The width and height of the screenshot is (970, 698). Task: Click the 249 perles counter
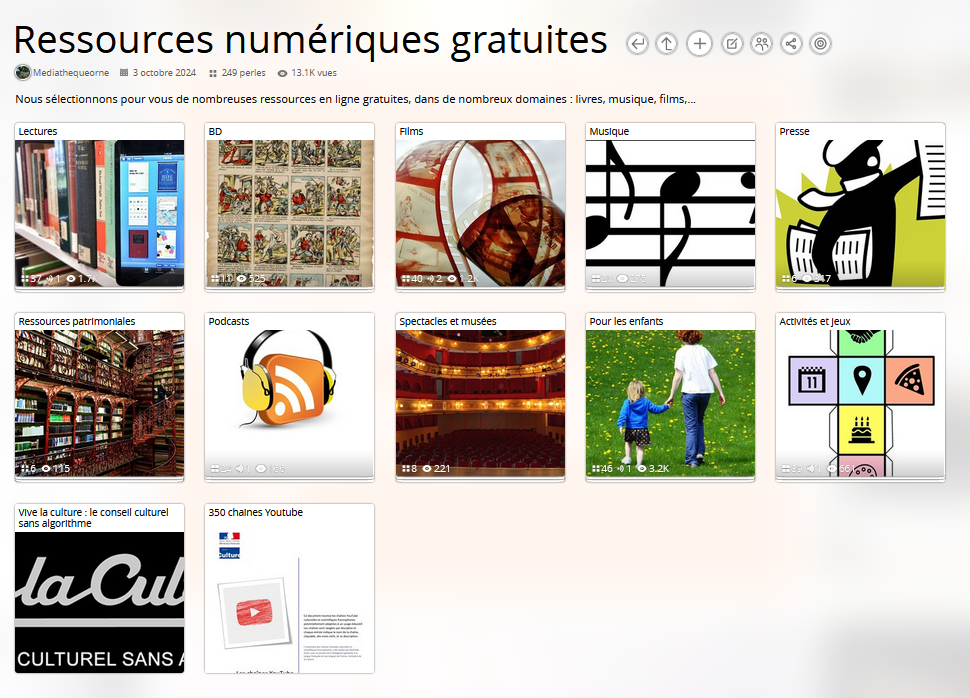click(240, 72)
